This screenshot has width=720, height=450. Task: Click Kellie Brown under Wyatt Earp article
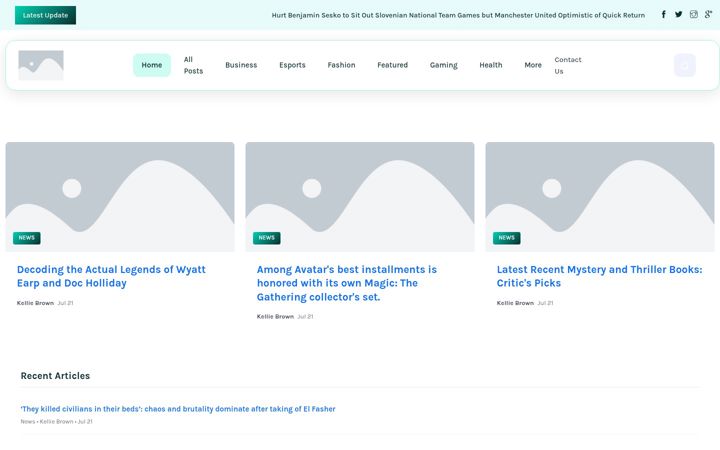[35, 303]
